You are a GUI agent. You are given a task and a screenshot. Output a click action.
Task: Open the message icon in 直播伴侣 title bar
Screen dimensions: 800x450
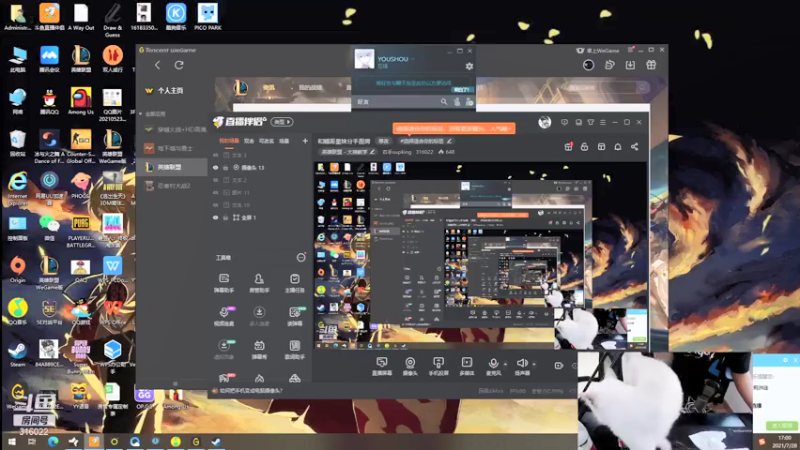[x=564, y=122]
